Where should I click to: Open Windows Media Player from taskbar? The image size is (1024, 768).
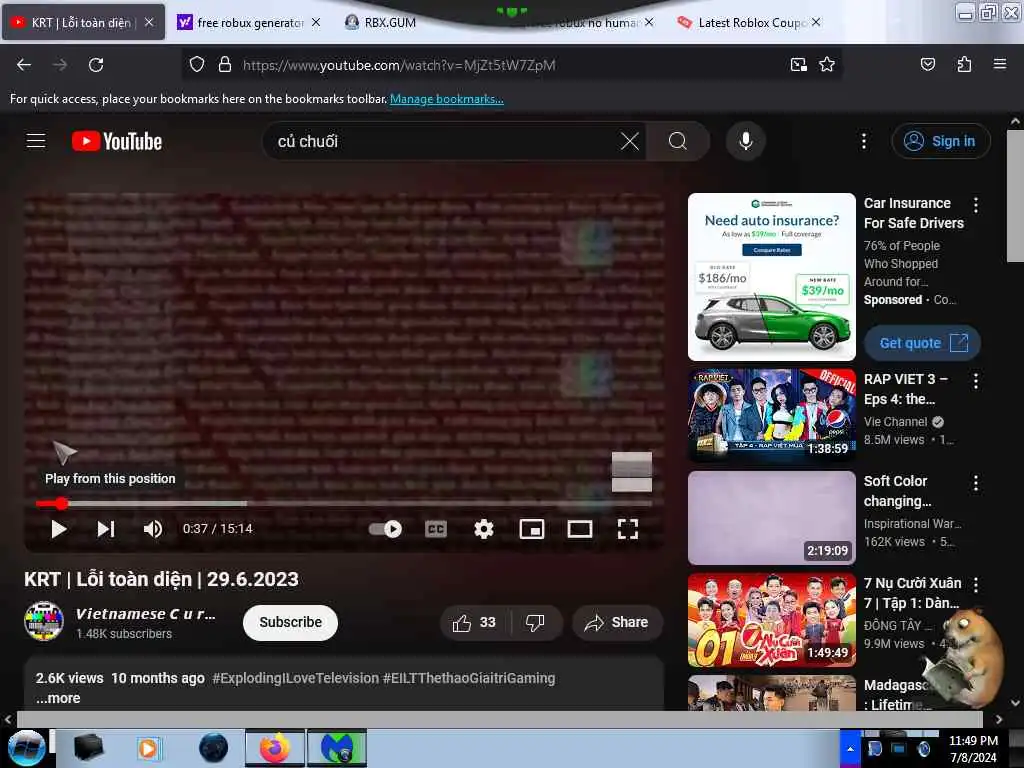pos(148,748)
